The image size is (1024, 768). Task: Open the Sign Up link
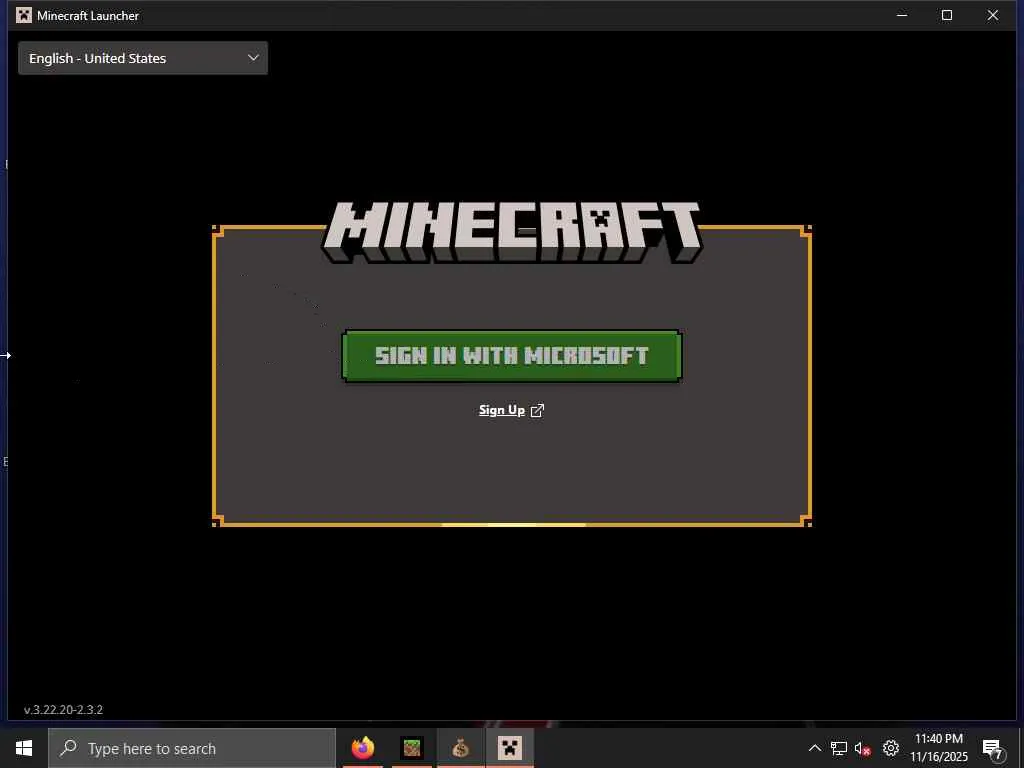coord(502,410)
